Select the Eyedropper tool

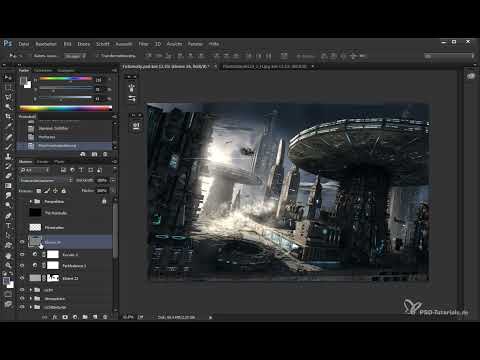click(8, 126)
